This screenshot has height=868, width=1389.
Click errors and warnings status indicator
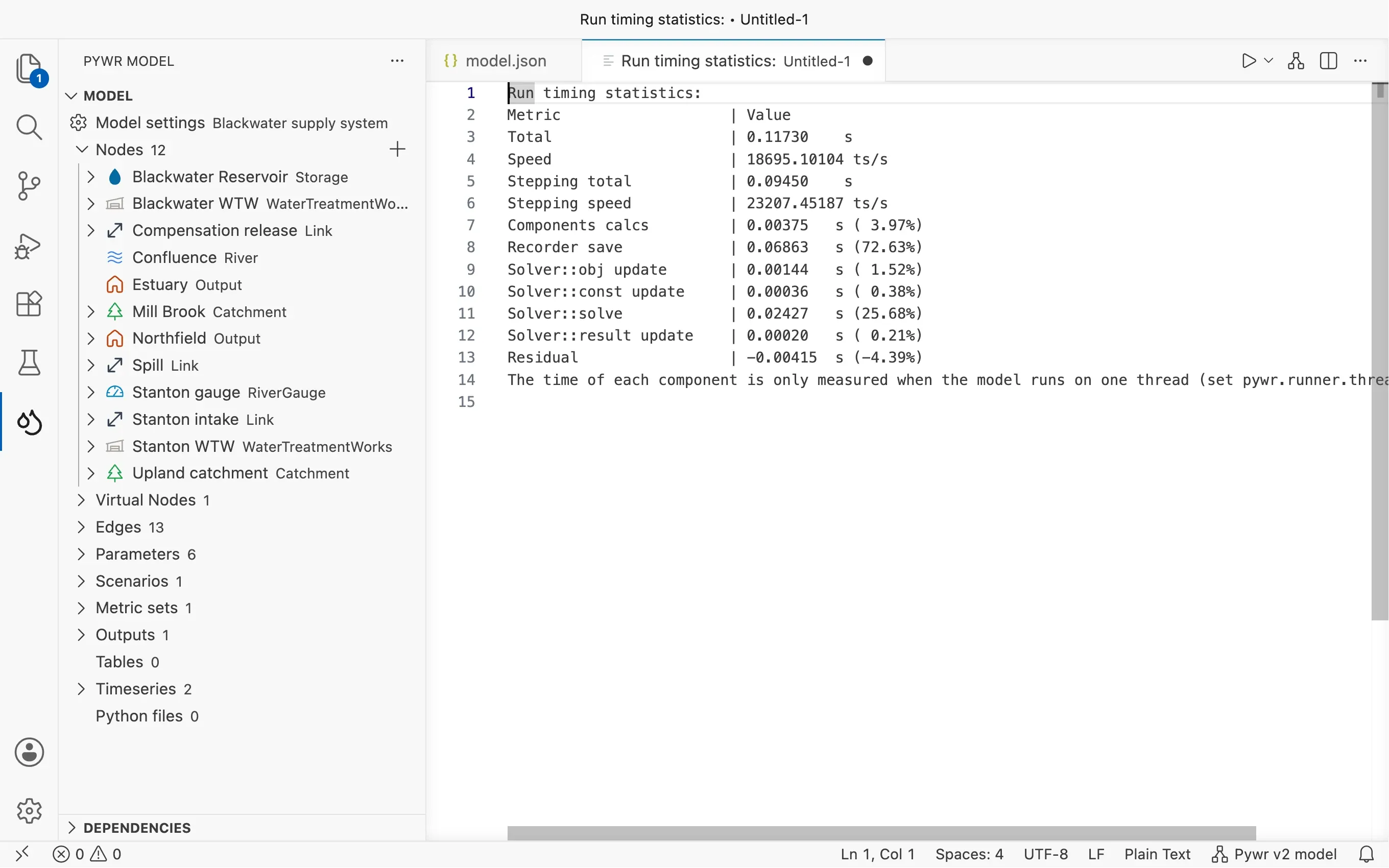(87, 854)
